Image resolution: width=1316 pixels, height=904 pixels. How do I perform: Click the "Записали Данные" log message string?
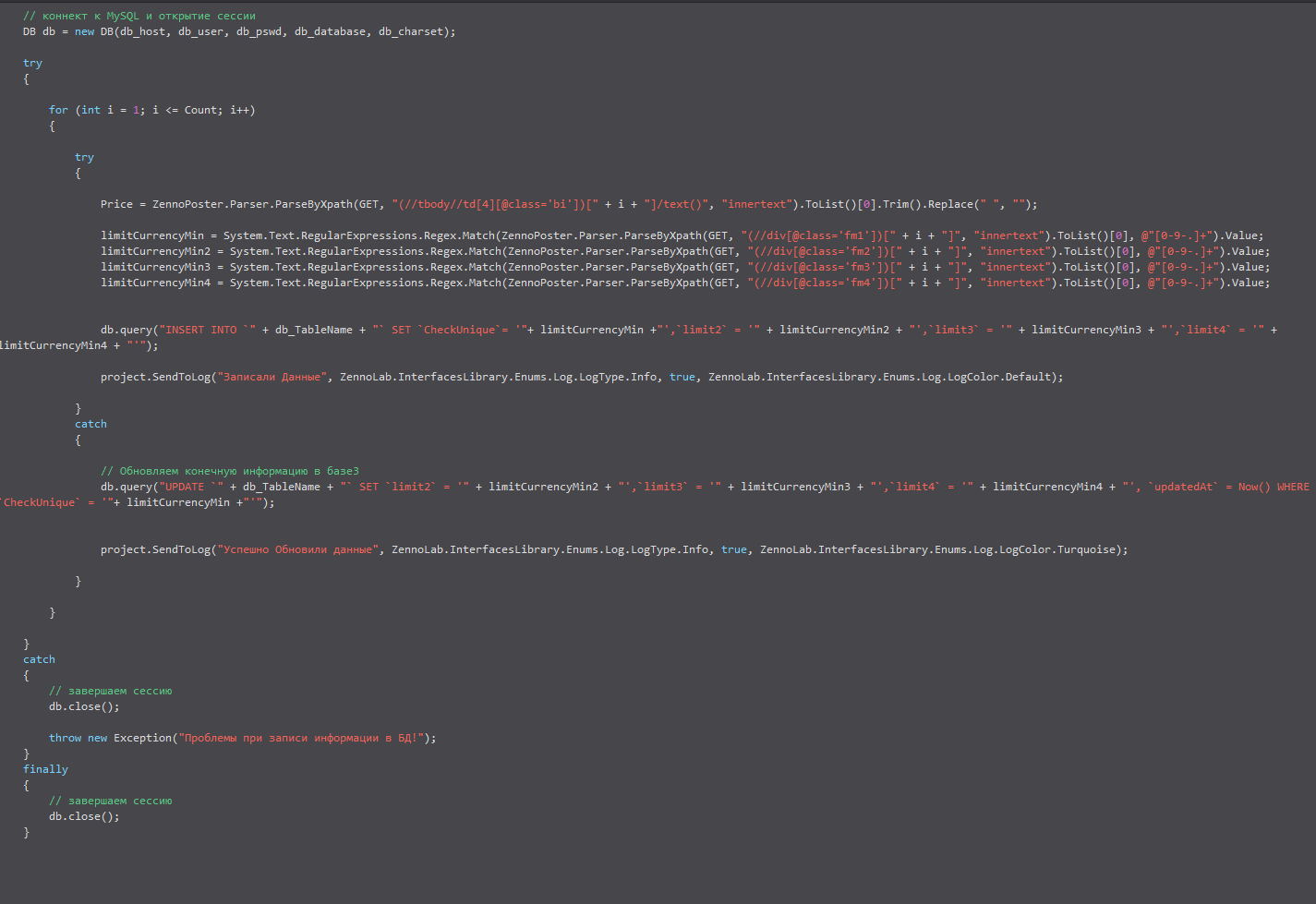click(x=275, y=377)
